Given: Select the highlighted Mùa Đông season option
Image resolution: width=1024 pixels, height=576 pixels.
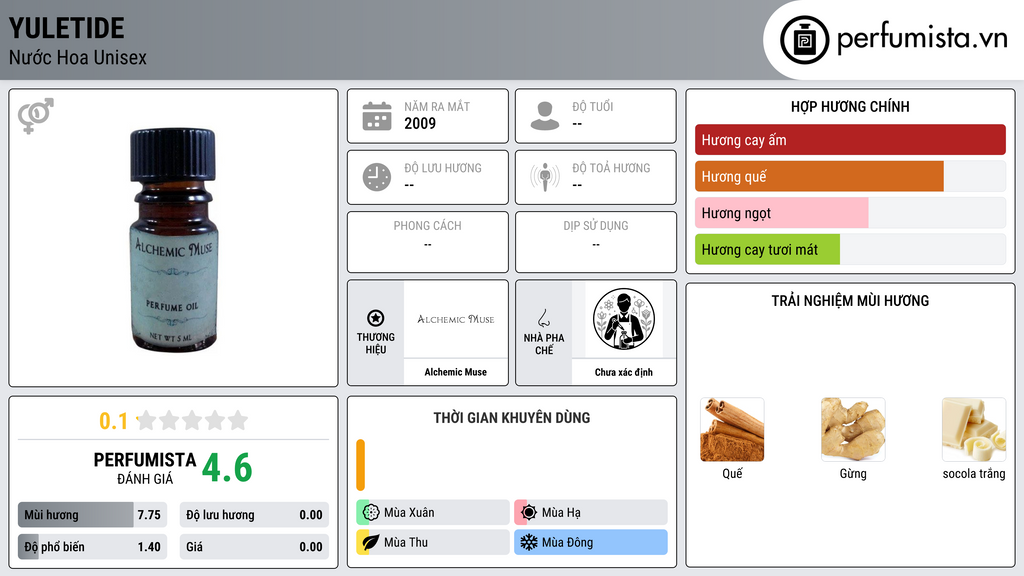Looking at the screenshot, I should pyautogui.click(x=591, y=542).
